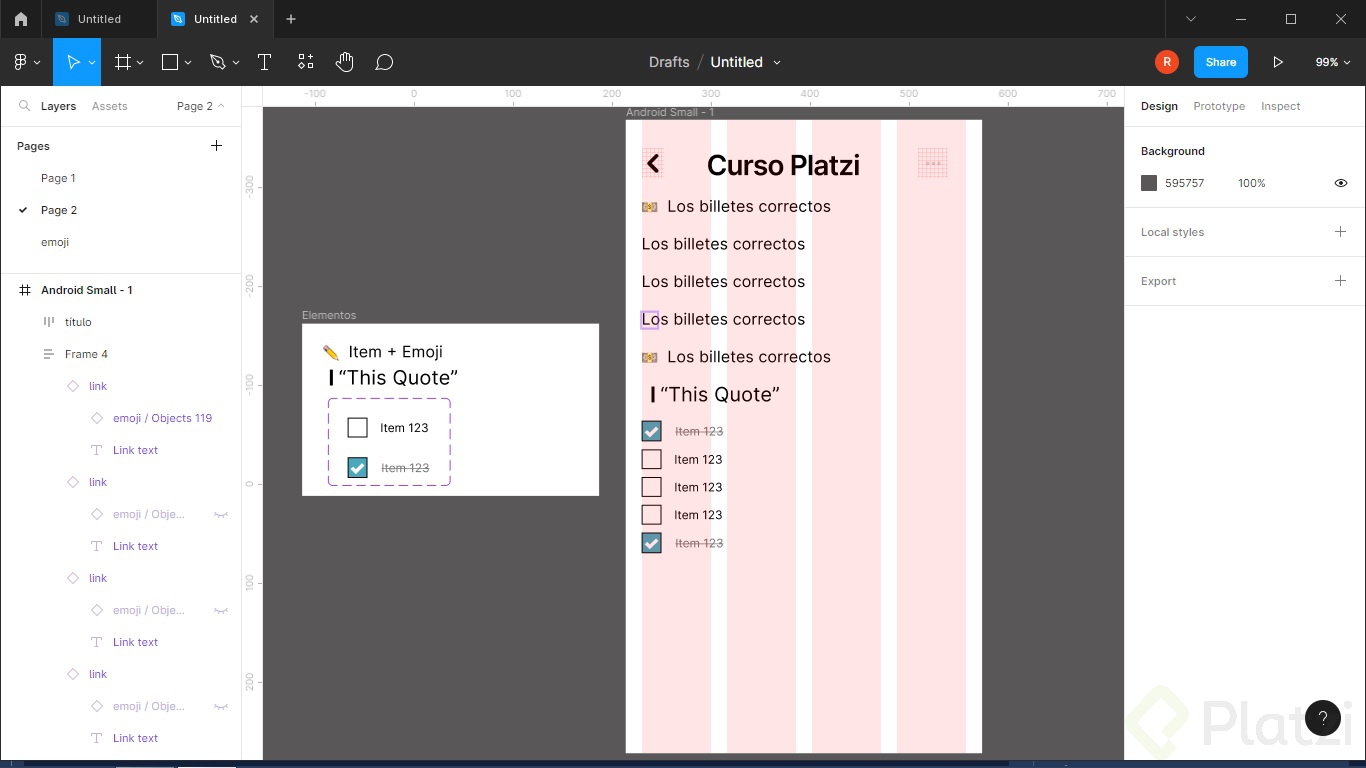Click the background color swatch
Image resolution: width=1366 pixels, height=768 pixels.
point(1149,183)
